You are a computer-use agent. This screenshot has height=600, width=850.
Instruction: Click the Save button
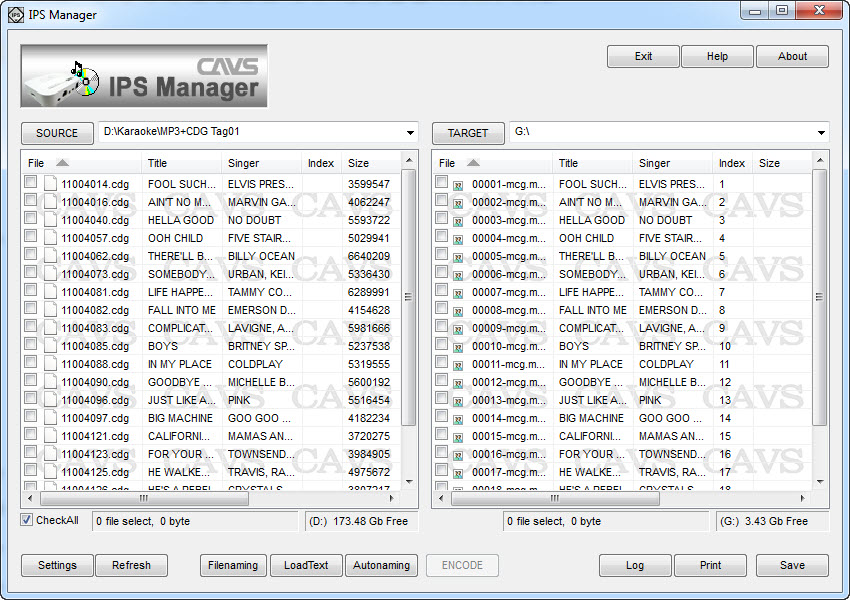point(792,565)
